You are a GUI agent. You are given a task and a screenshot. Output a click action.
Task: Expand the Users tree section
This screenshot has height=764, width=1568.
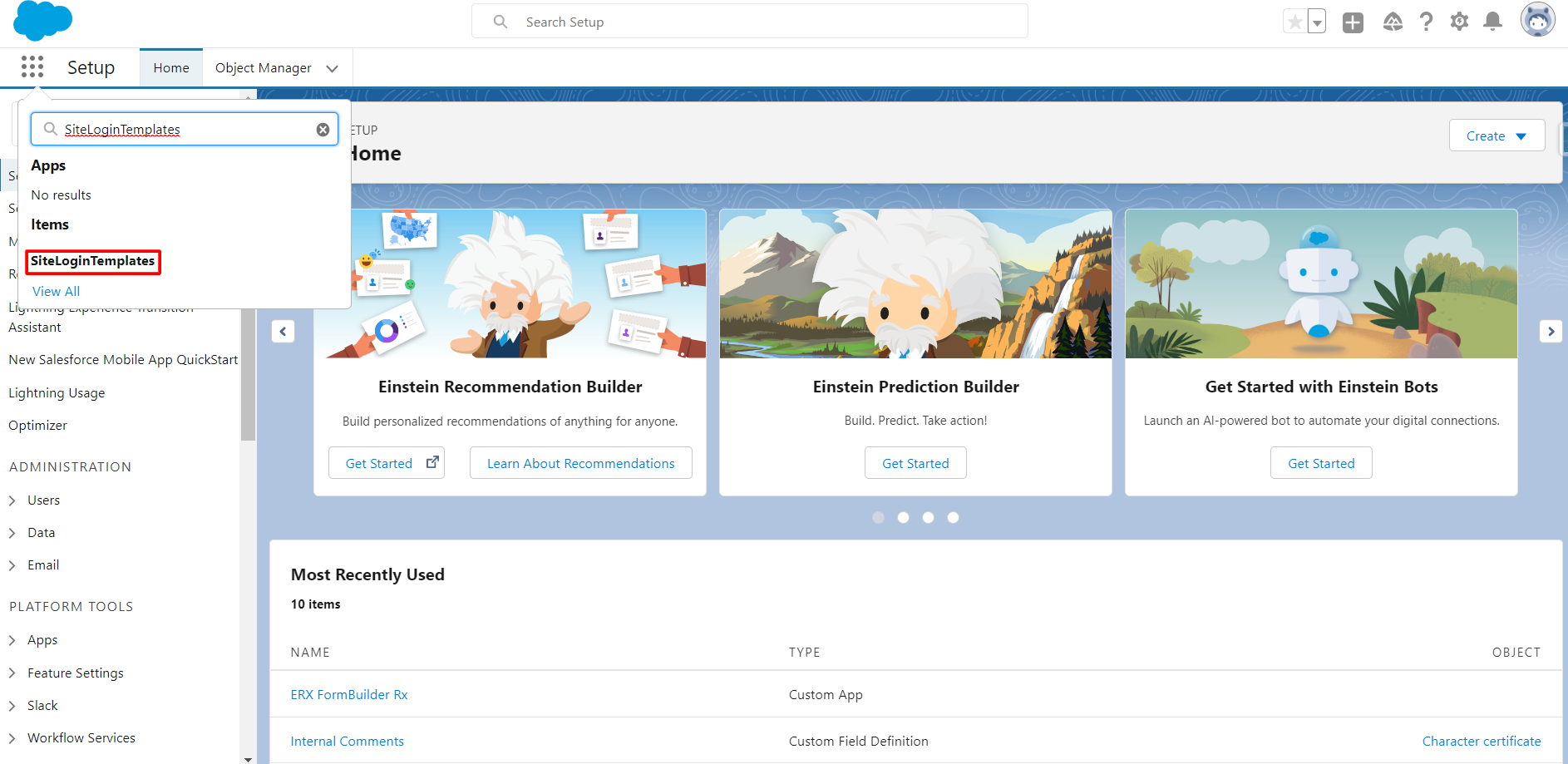coord(12,500)
